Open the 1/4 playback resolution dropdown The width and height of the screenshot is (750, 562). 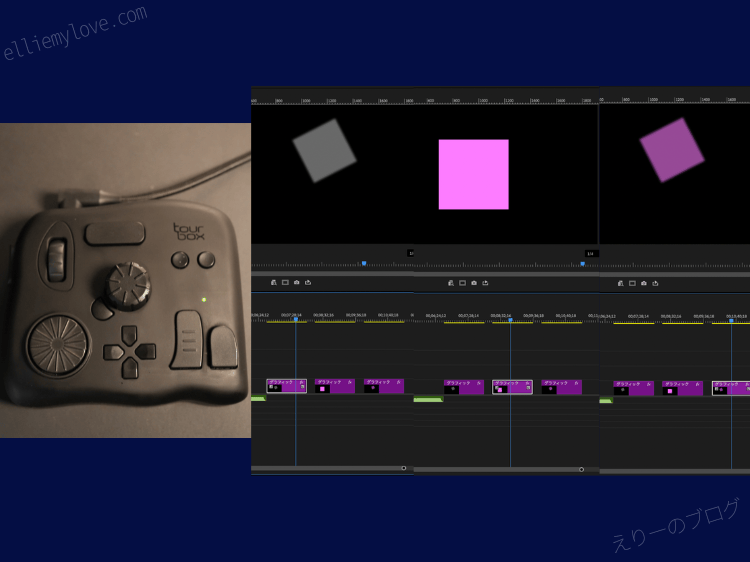coord(591,254)
